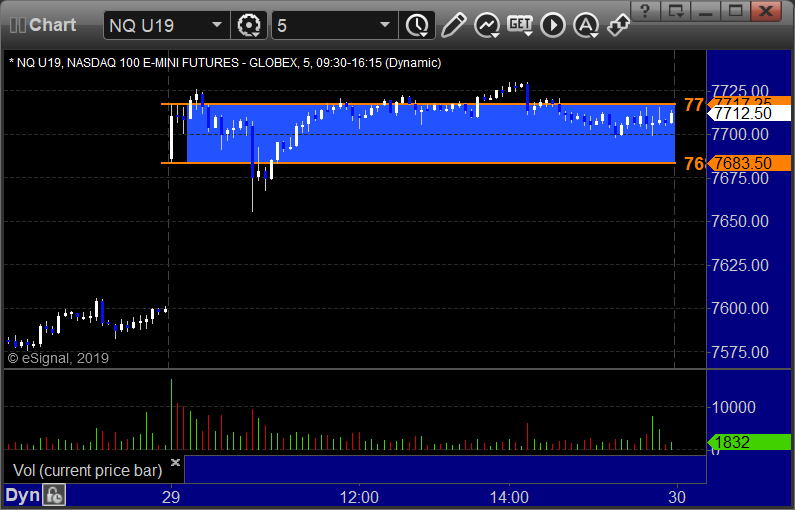Open the GET tools icon

coord(520,25)
